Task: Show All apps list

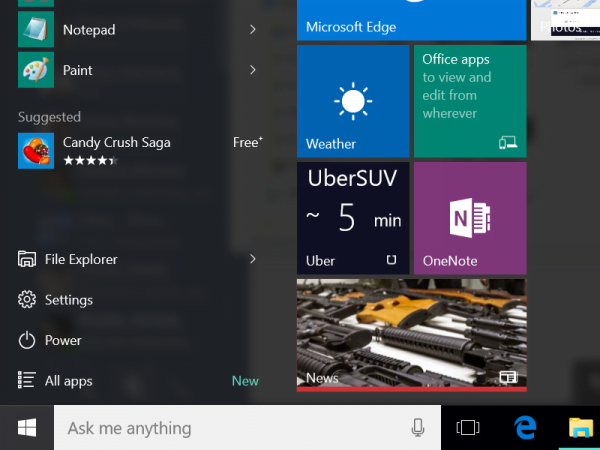Action: coord(68,381)
